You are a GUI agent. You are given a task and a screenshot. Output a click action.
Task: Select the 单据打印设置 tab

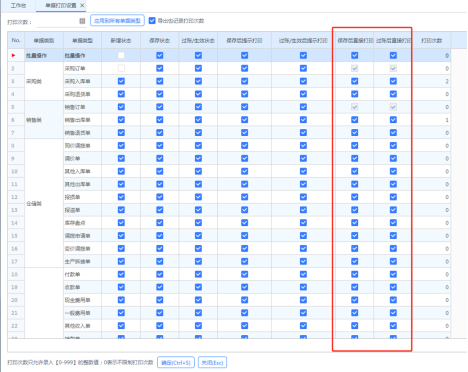pos(60,6)
